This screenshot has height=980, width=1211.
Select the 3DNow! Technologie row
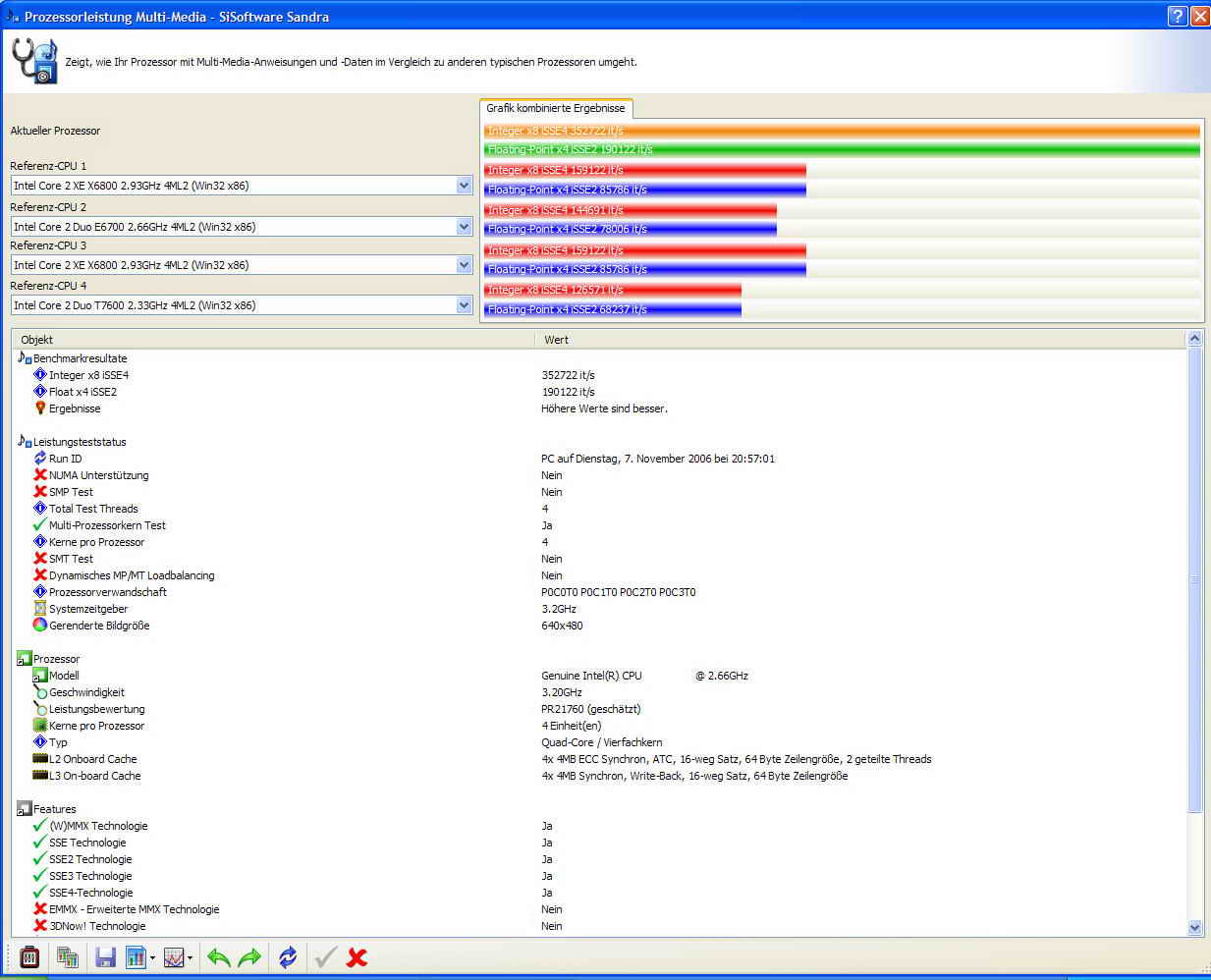click(x=599, y=926)
